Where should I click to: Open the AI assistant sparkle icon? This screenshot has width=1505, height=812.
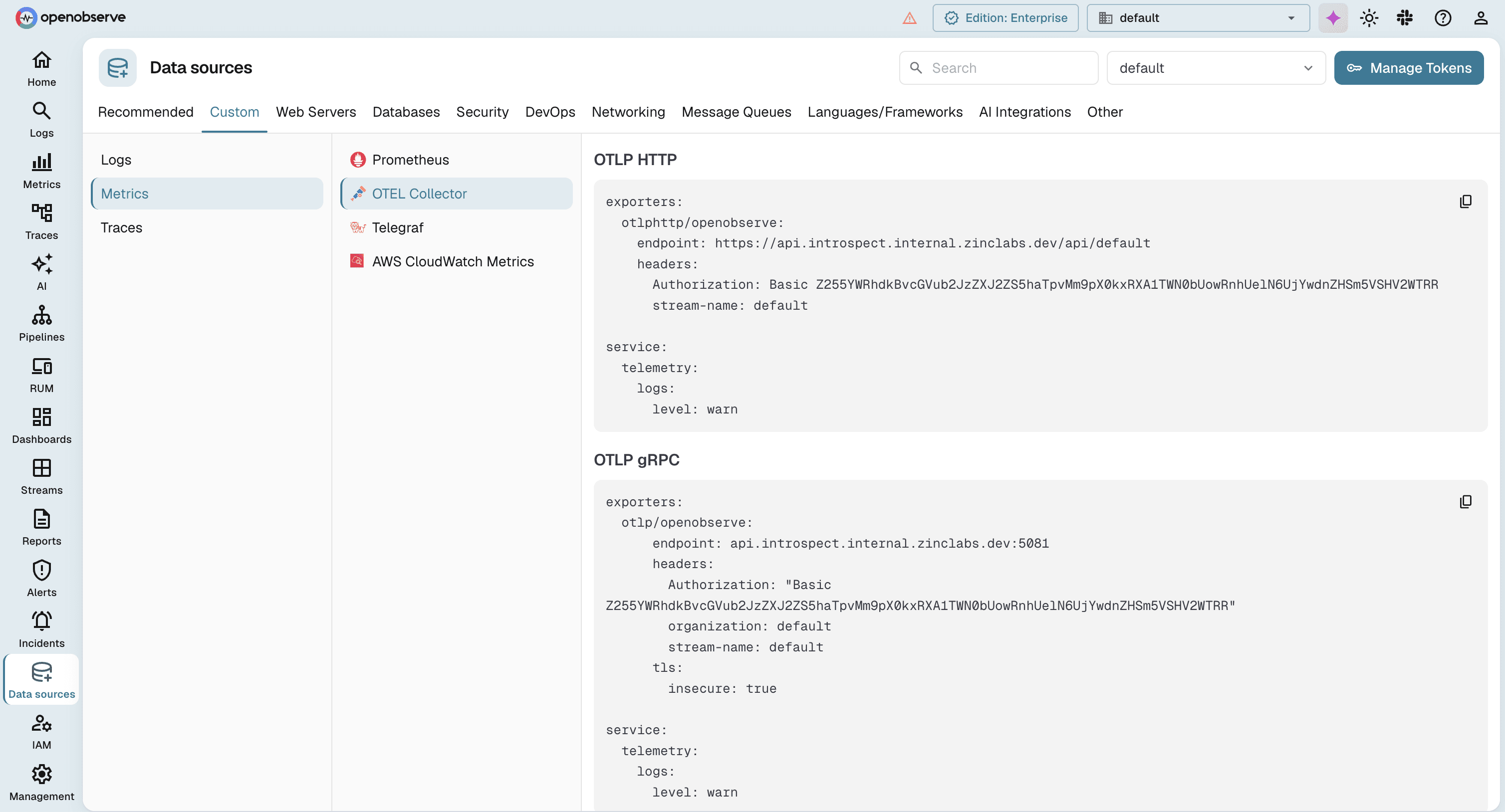[1333, 18]
